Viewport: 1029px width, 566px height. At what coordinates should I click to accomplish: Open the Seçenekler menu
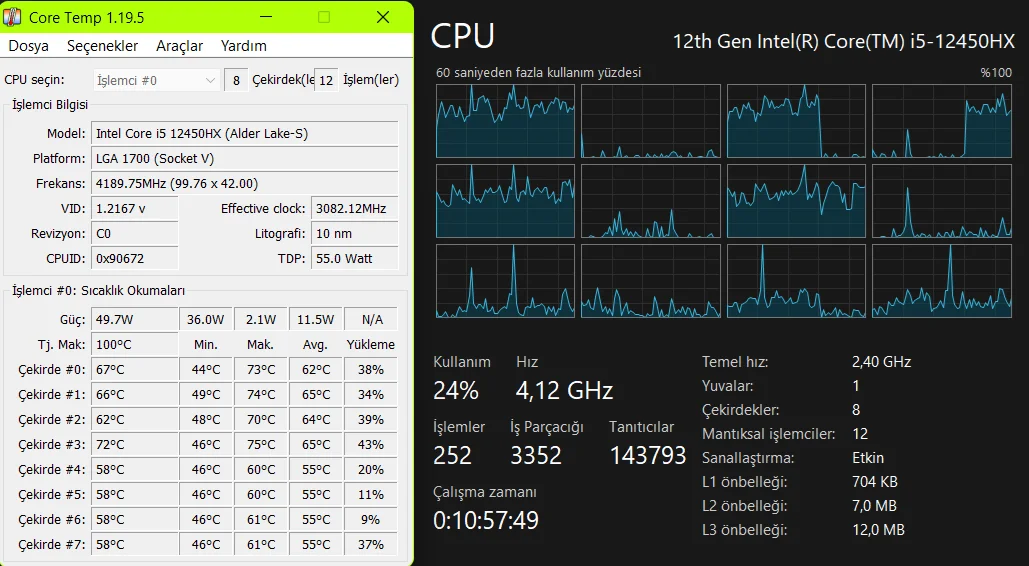tap(102, 46)
